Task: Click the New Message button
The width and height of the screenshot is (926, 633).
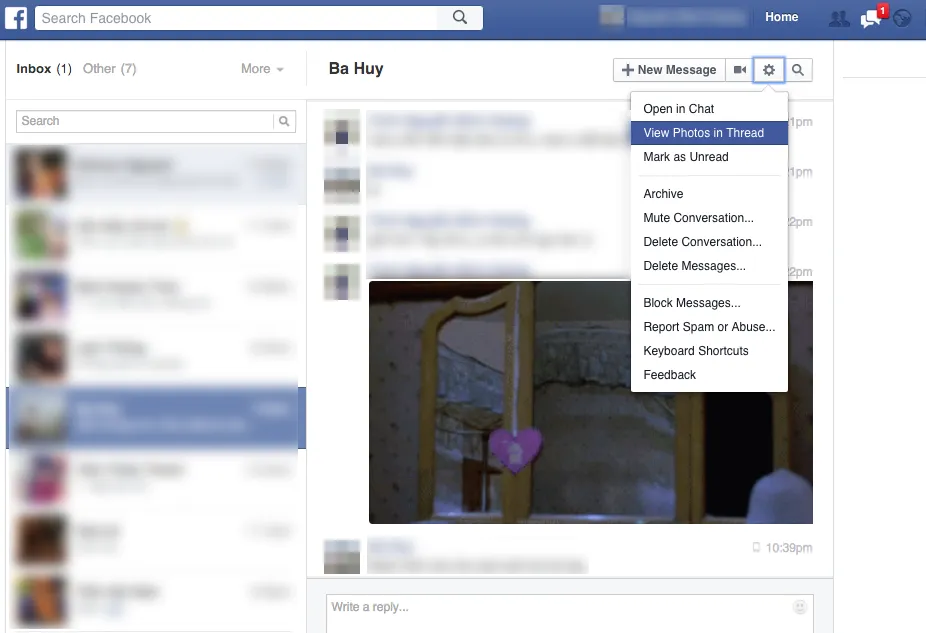Action: pyautogui.click(x=668, y=70)
